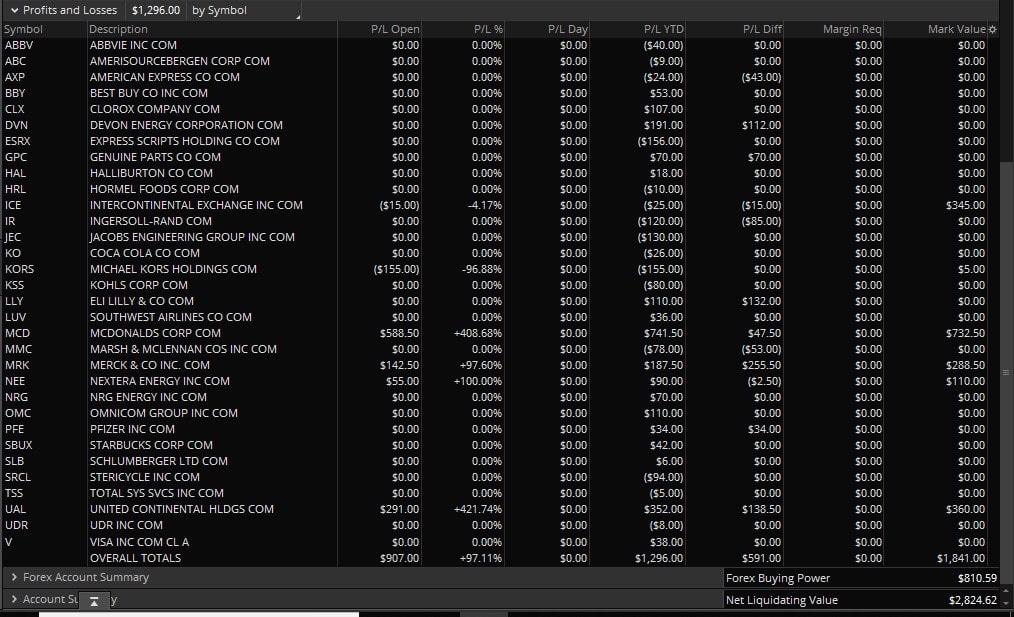The width and height of the screenshot is (1014, 617).
Task: Select the GPC symbol
Action: click(16, 157)
